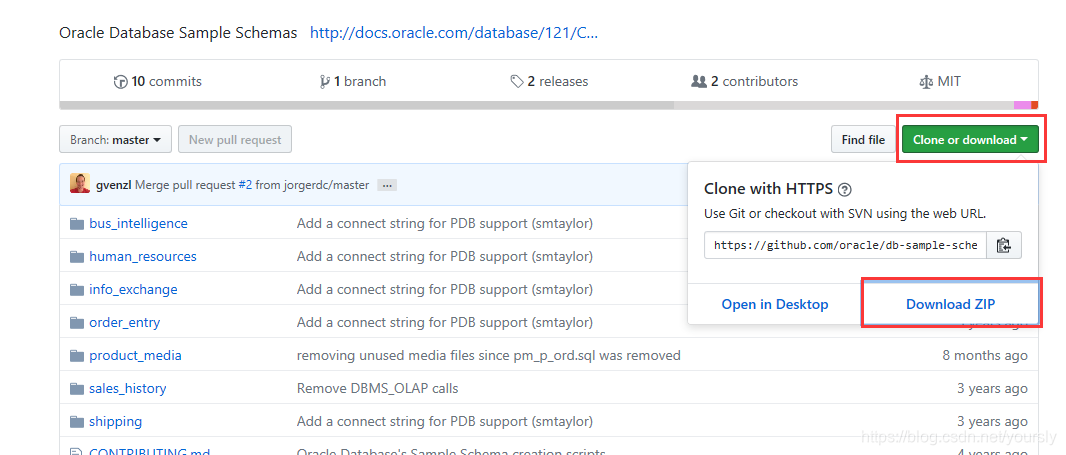The image size is (1066, 455).
Task: Open the Branch: master dropdown
Action: click(116, 139)
